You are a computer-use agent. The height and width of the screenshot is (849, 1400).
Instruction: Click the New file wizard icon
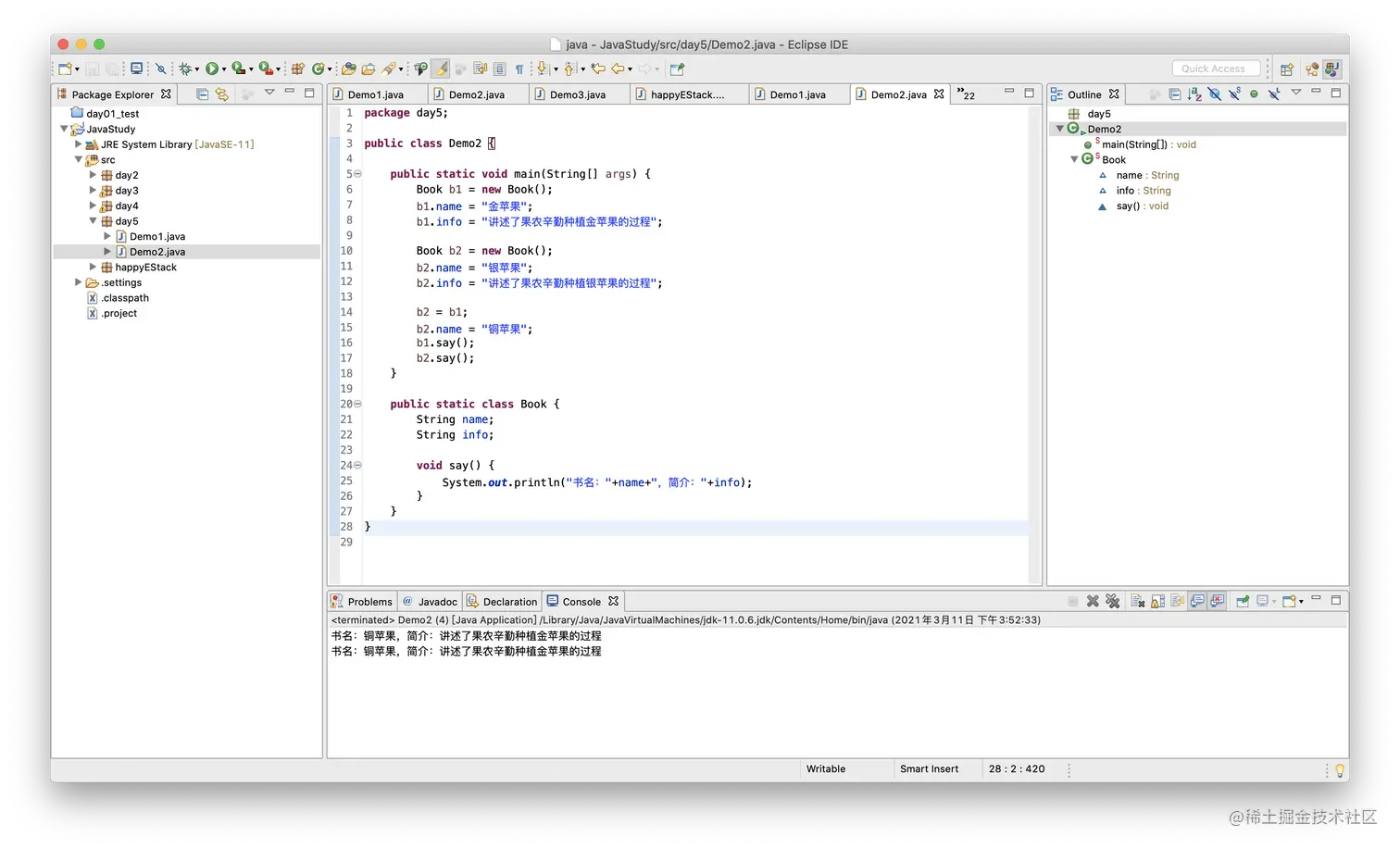coord(65,69)
